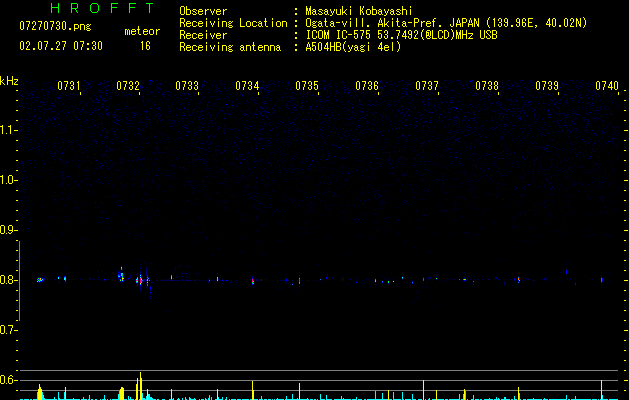Screen dimensions: 629x400
Task: Click the Ogata-vill. Akita-Pref. JAPAN location text
Action: (x=446, y=23)
